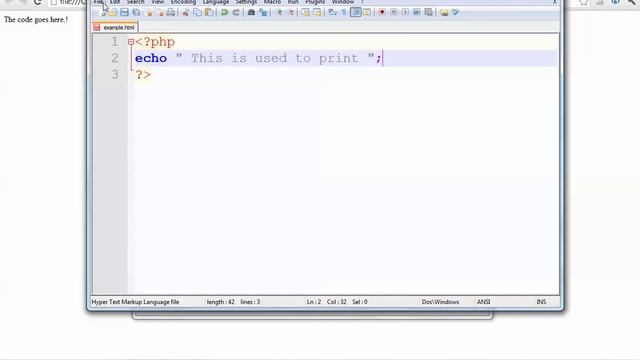Screen dimensions: 640x360
Task: Click line number 1 in the margin
Action: (115, 42)
